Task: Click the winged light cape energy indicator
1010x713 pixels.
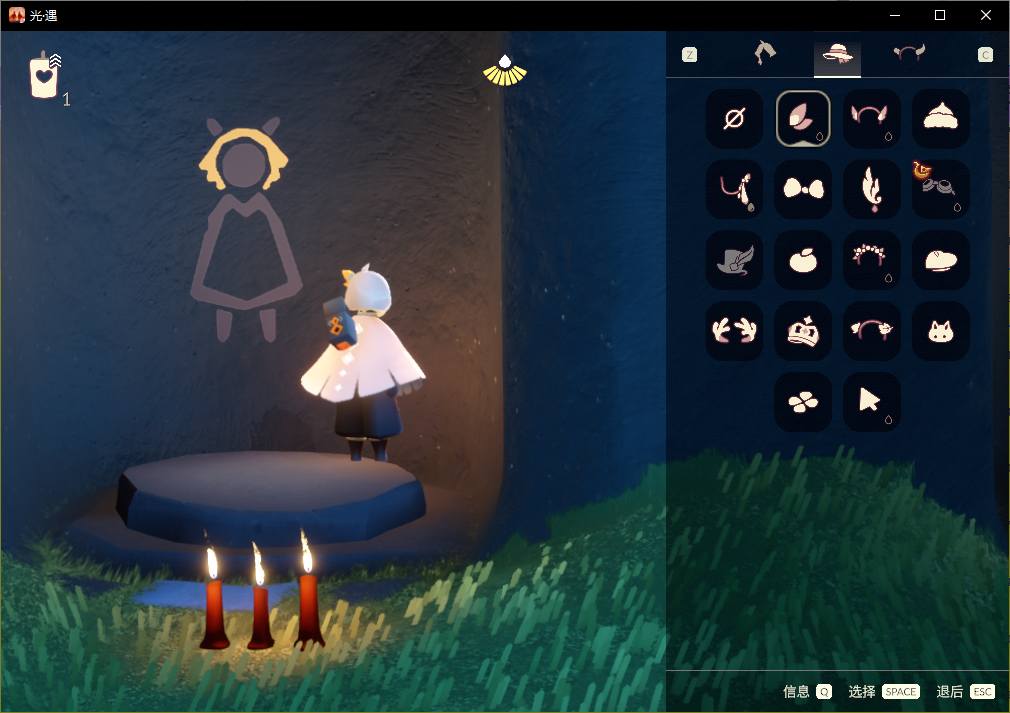Action: coord(505,70)
